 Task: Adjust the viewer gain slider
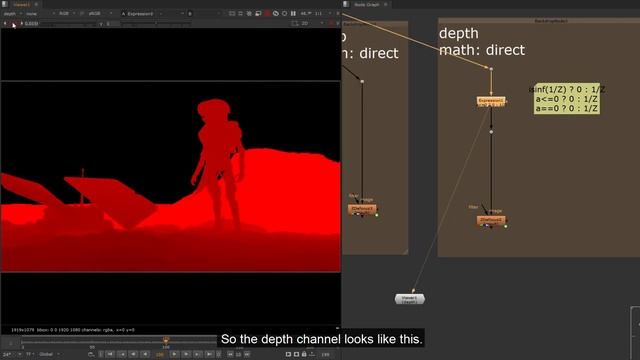pyautogui.click(x=69, y=24)
